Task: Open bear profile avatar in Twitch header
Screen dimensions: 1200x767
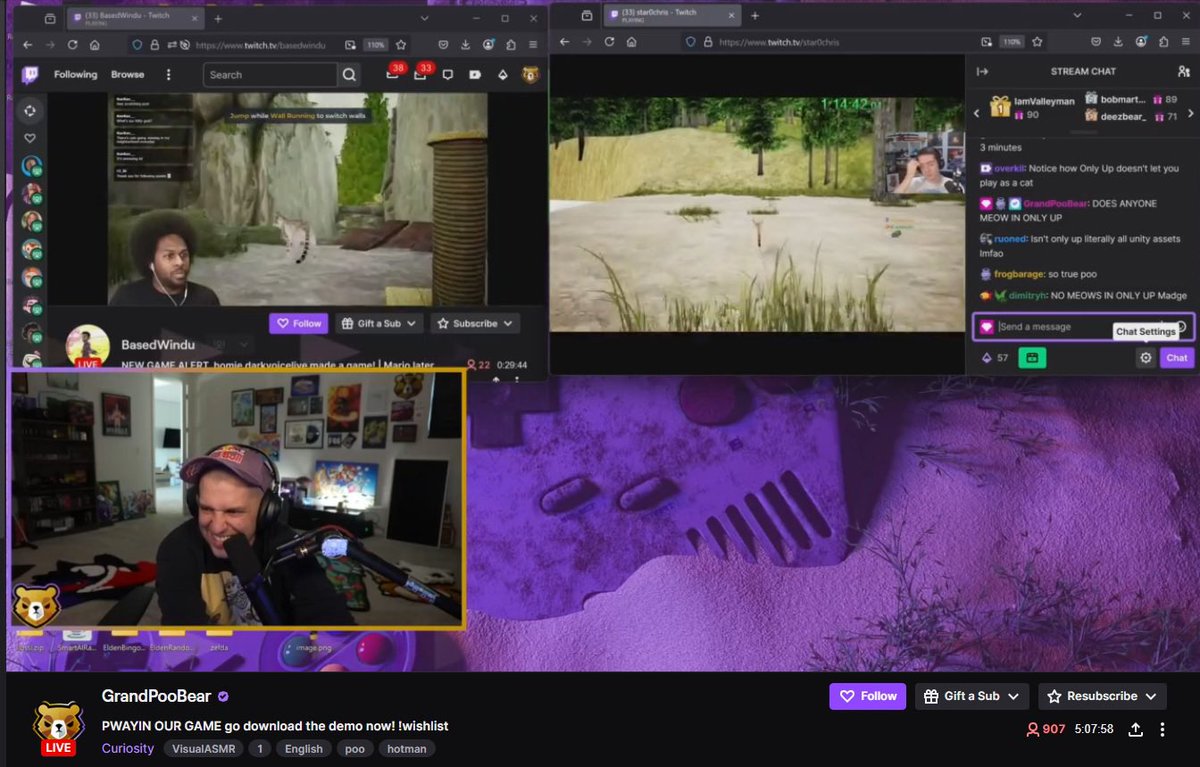Action: [x=530, y=74]
